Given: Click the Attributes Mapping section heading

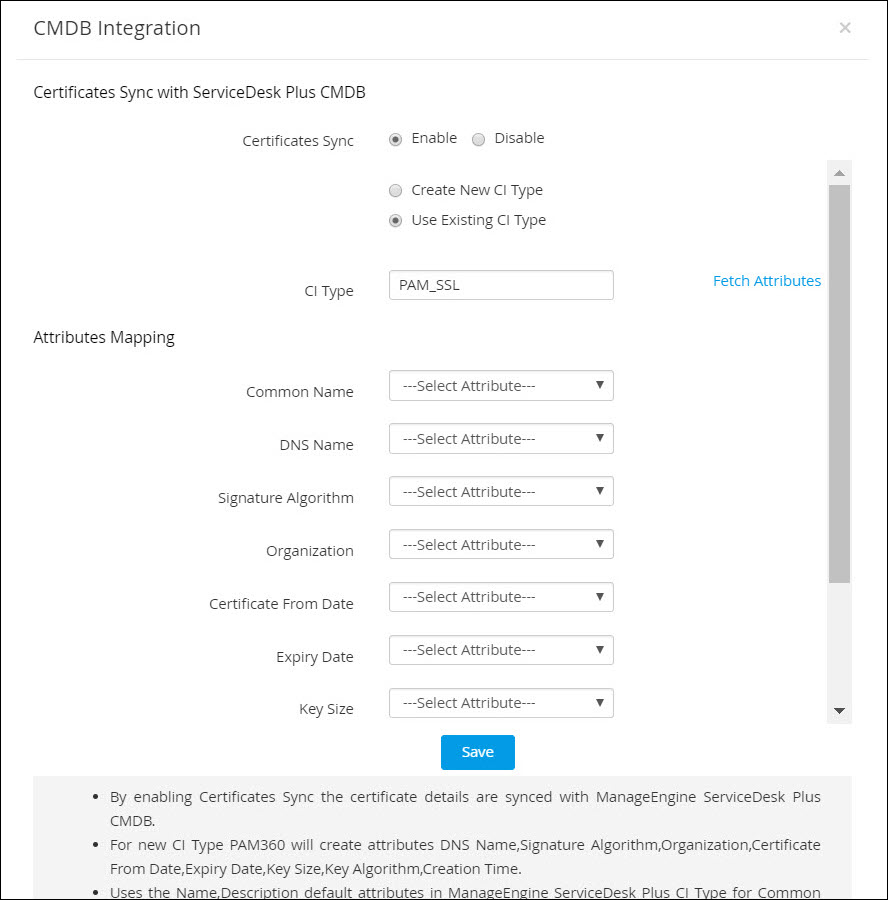Looking at the screenshot, I should click(104, 337).
